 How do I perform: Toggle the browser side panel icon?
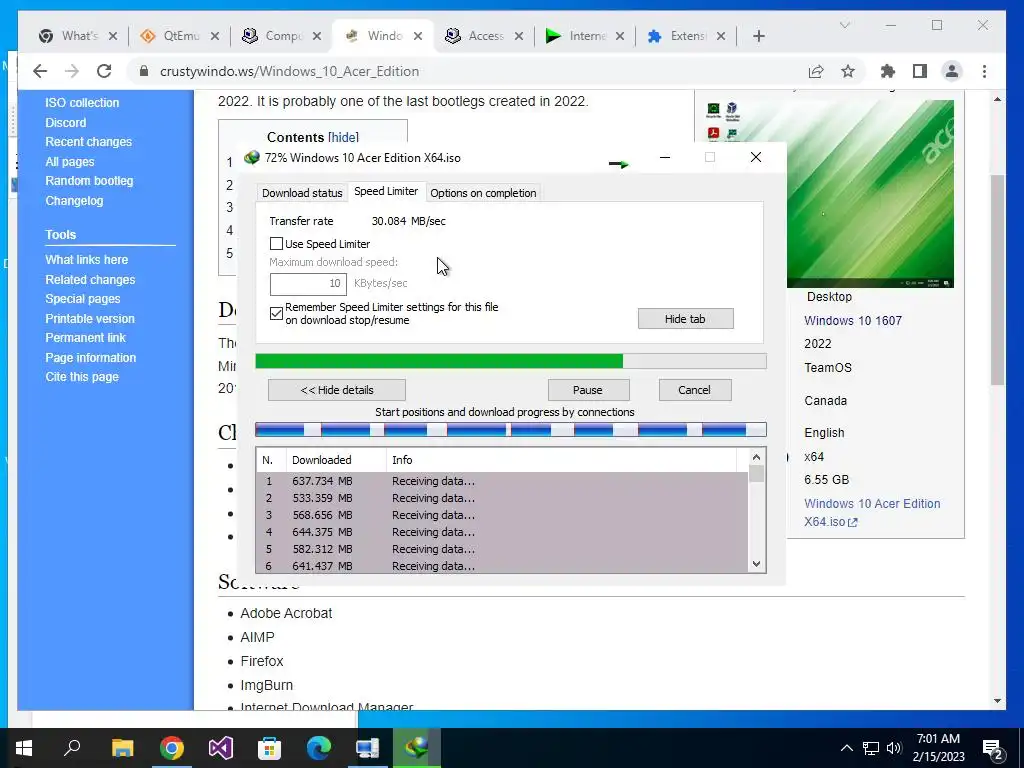920,71
